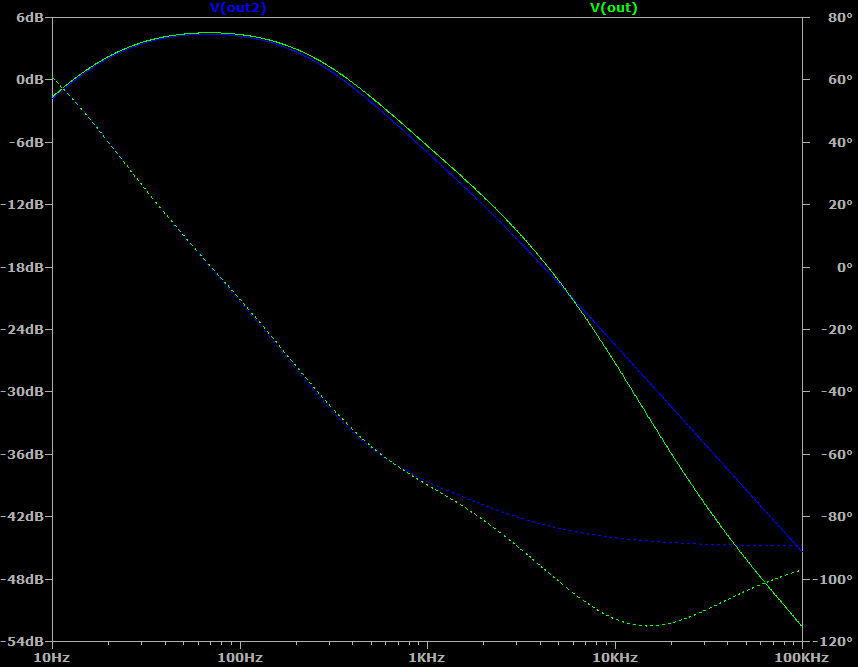Click the -54dB label at bottom left
858x667 pixels.
coord(26,641)
